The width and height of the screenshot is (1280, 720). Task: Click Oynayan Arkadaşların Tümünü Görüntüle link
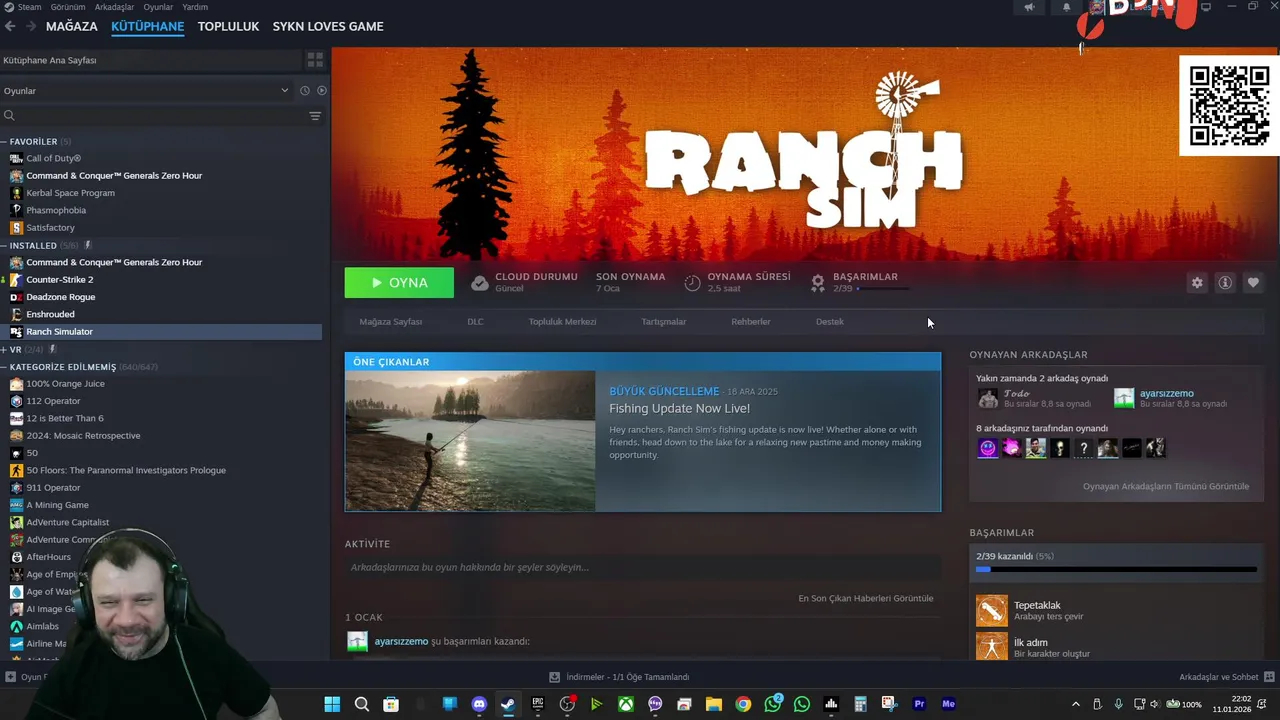point(1166,487)
